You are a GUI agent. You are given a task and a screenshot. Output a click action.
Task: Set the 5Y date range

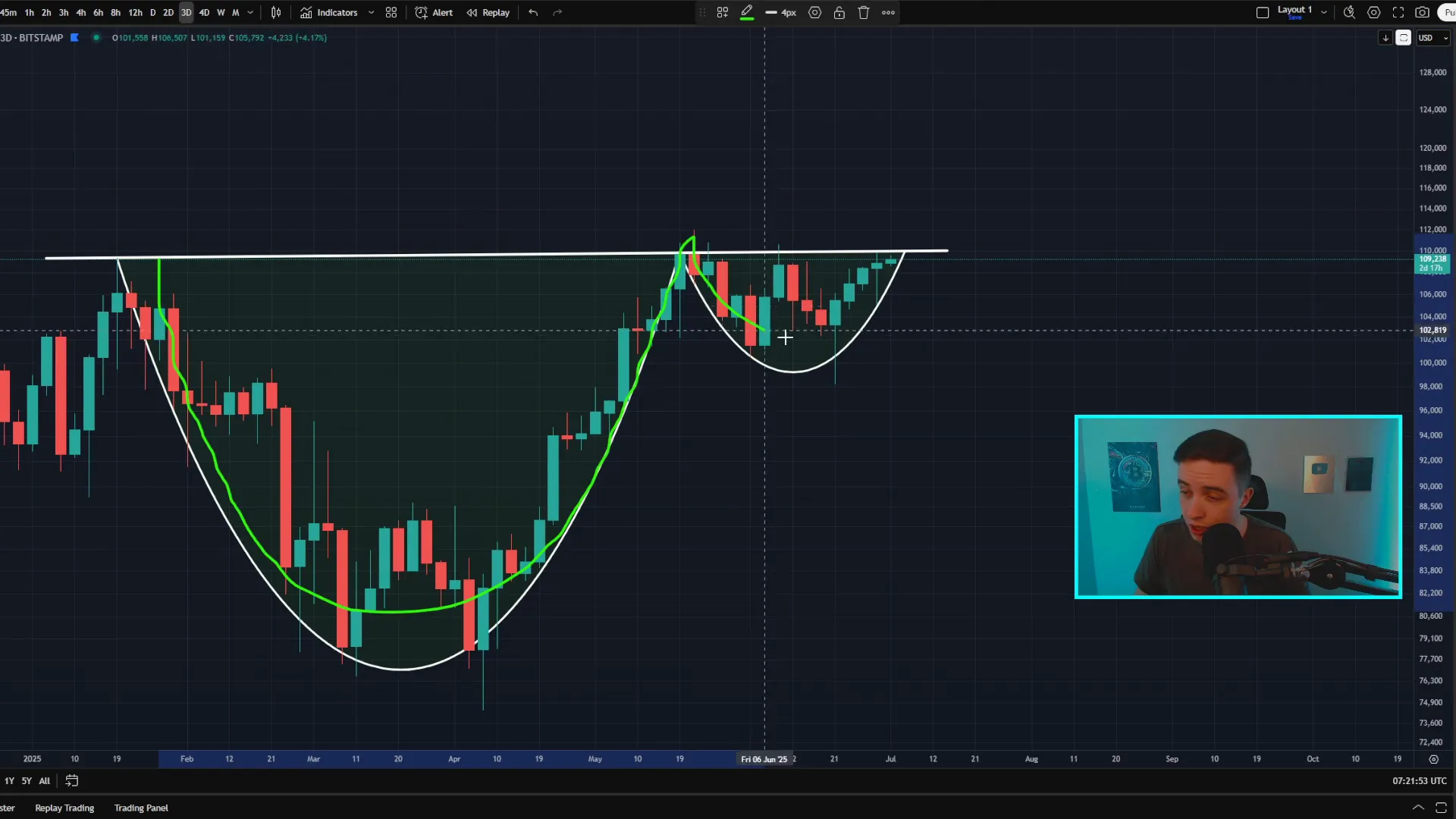pos(27,781)
